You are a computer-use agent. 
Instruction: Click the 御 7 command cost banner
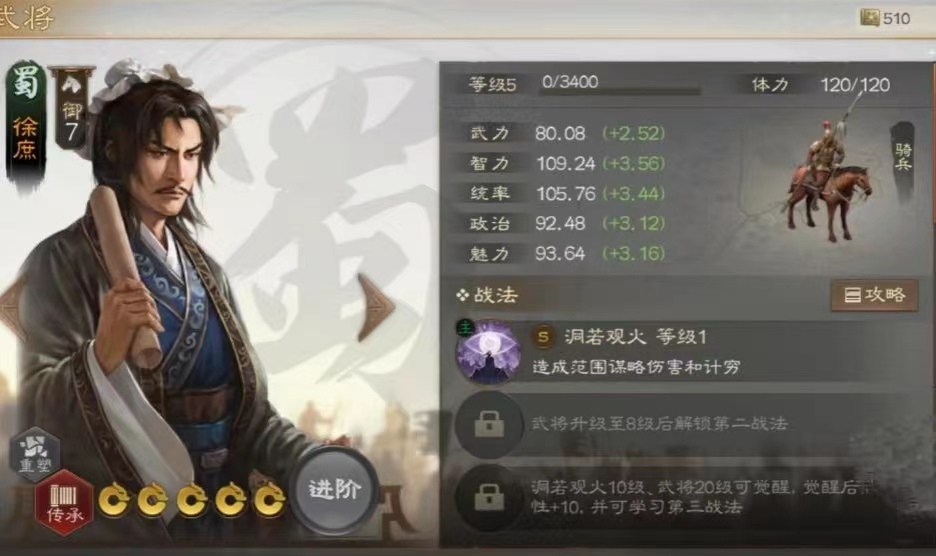[x=72, y=108]
